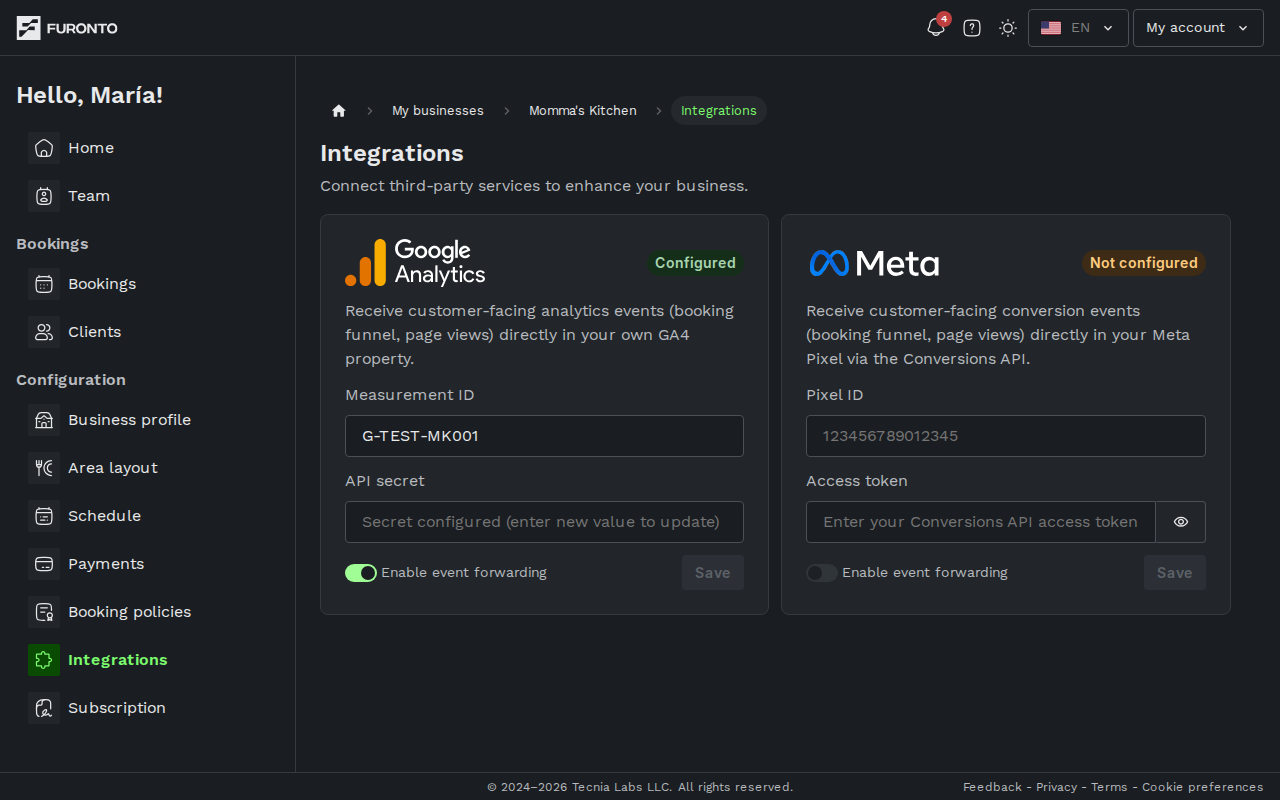Expand the My account menu
Screen dimensions: 1280x800
[1198, 28]
